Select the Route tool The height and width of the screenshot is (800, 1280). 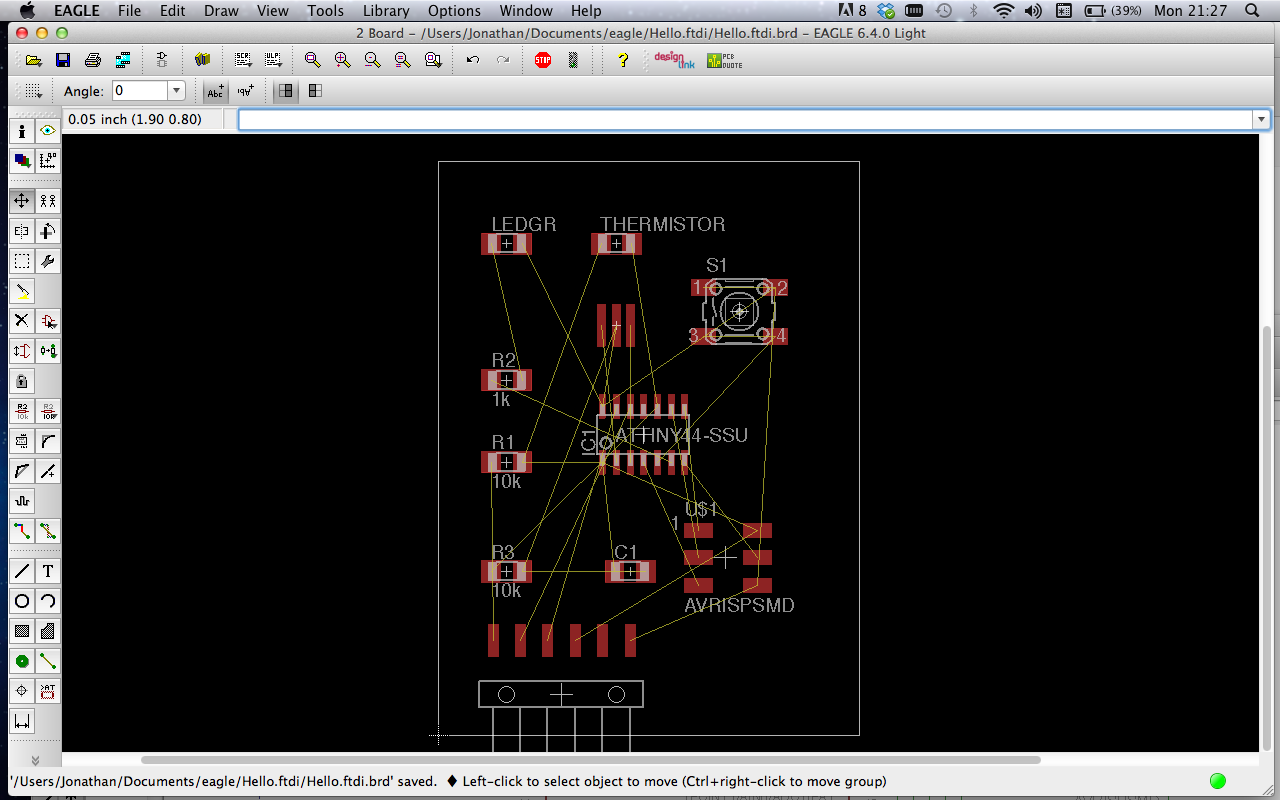click(22, 531)
